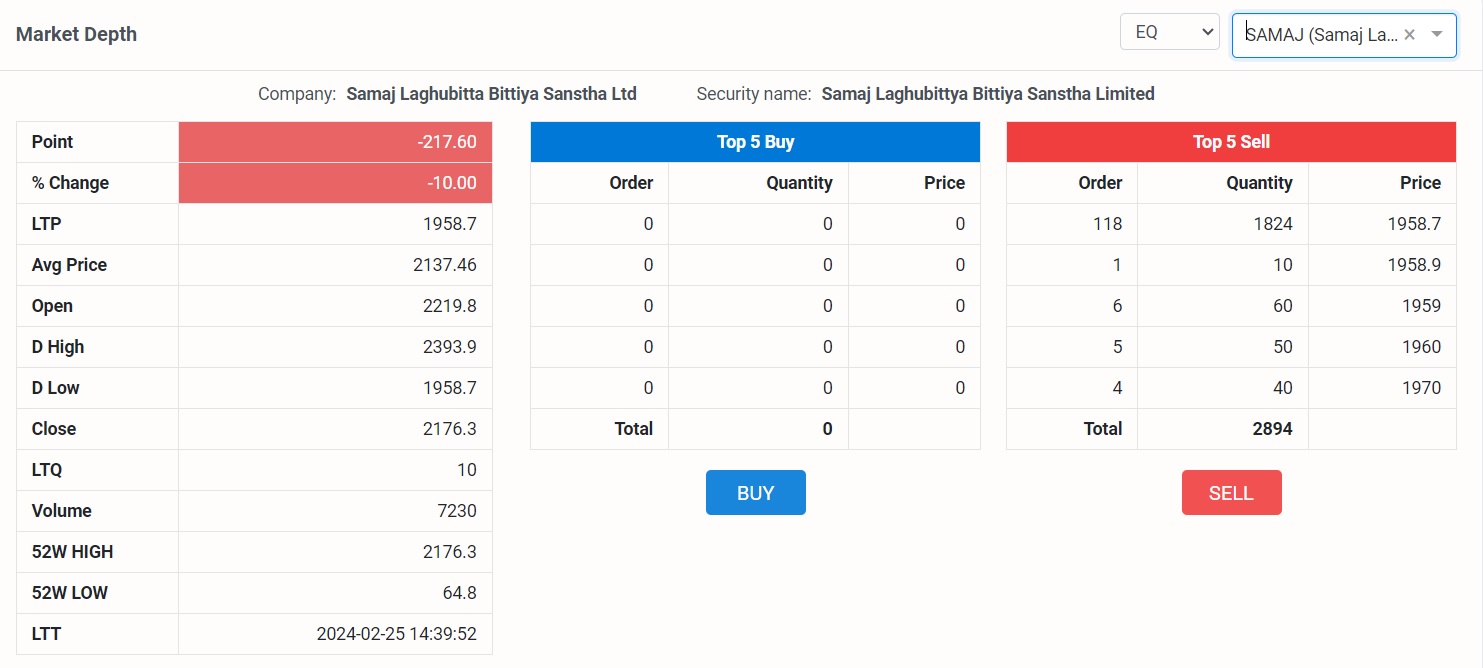1483x668 pixels.
Task: Click the Top 5 Buy header
Action: click(x=755, y=142)
